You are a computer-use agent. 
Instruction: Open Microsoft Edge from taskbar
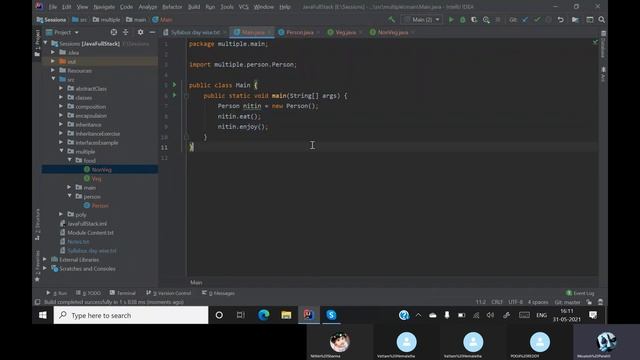pos(264,315)
